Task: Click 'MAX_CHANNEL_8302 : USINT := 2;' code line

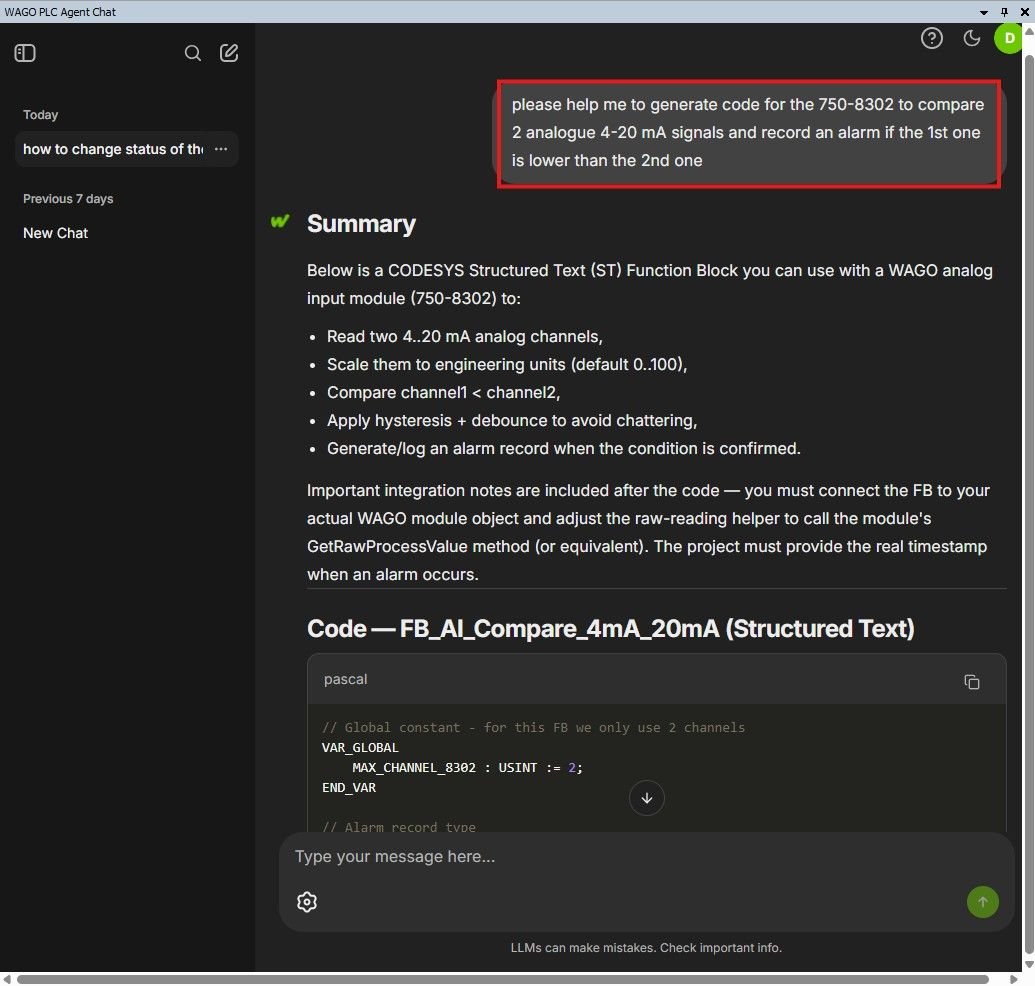Action: tap(467, 768)
